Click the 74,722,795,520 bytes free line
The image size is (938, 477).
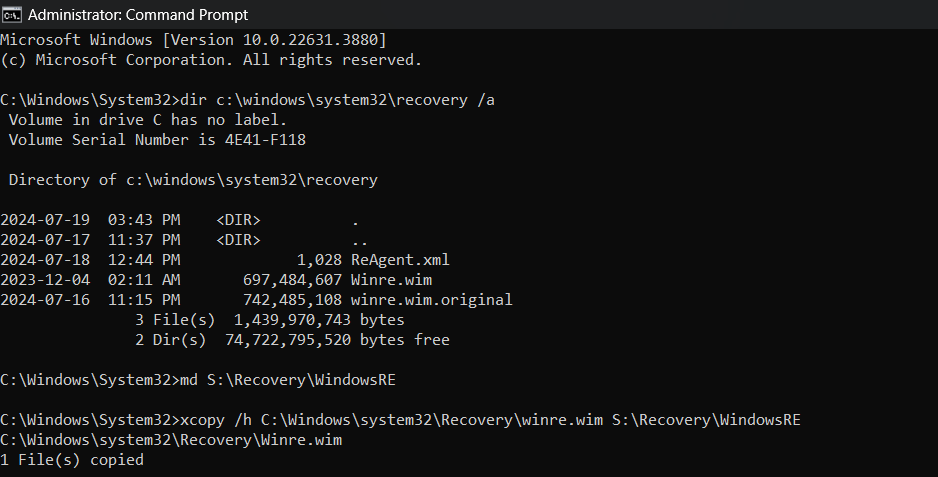click(x=293, y=340)
